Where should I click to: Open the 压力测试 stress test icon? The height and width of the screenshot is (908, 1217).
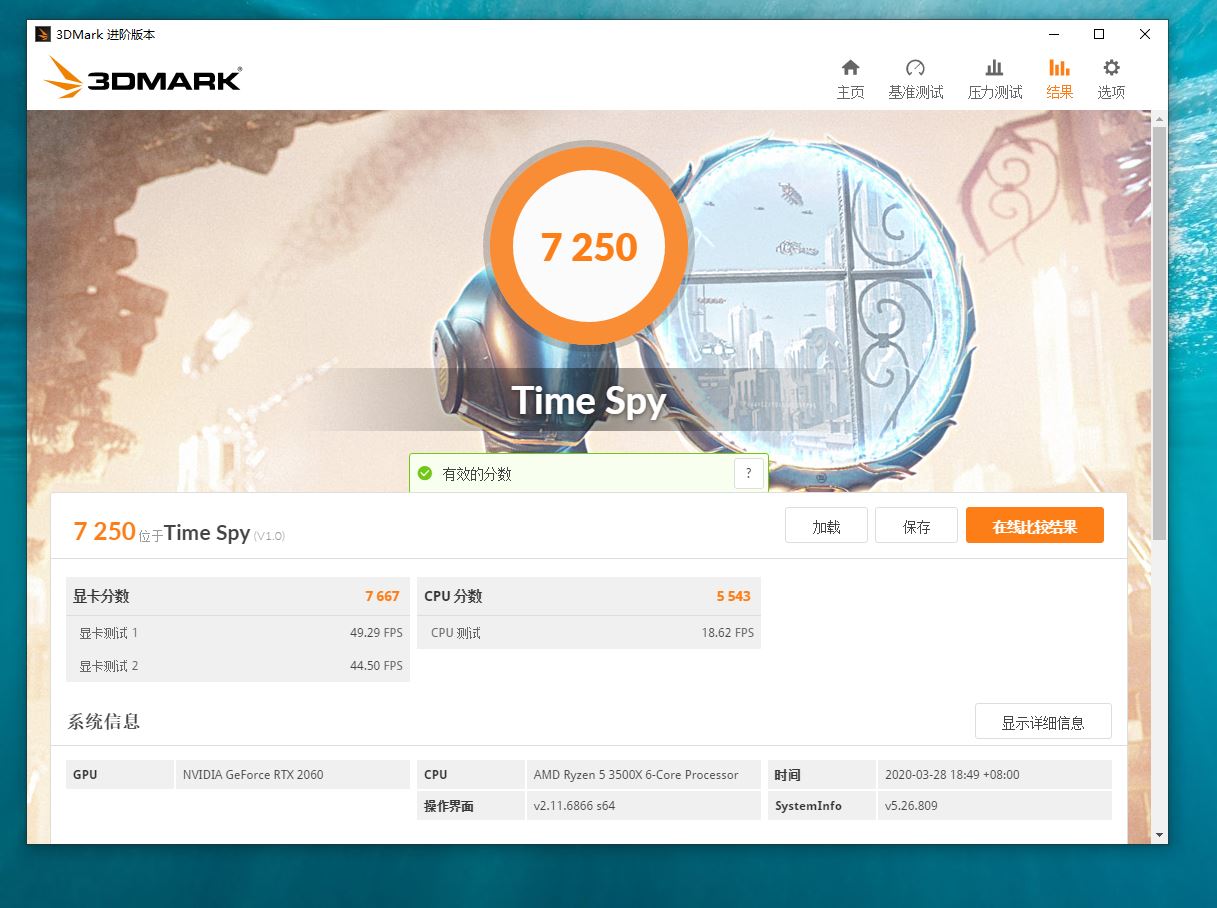[x=994, y=68]
